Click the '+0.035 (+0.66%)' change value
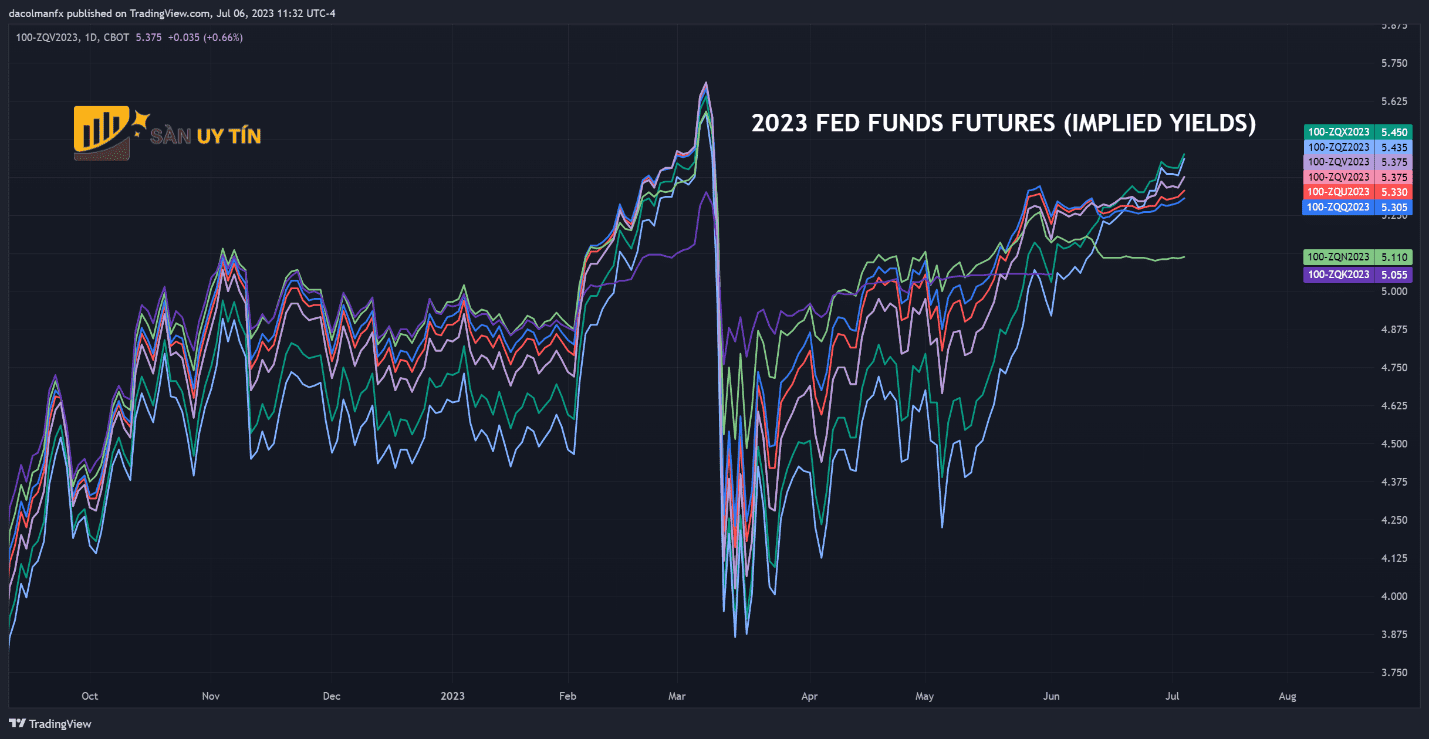The image size is (1429, 739). coord(204,37)
